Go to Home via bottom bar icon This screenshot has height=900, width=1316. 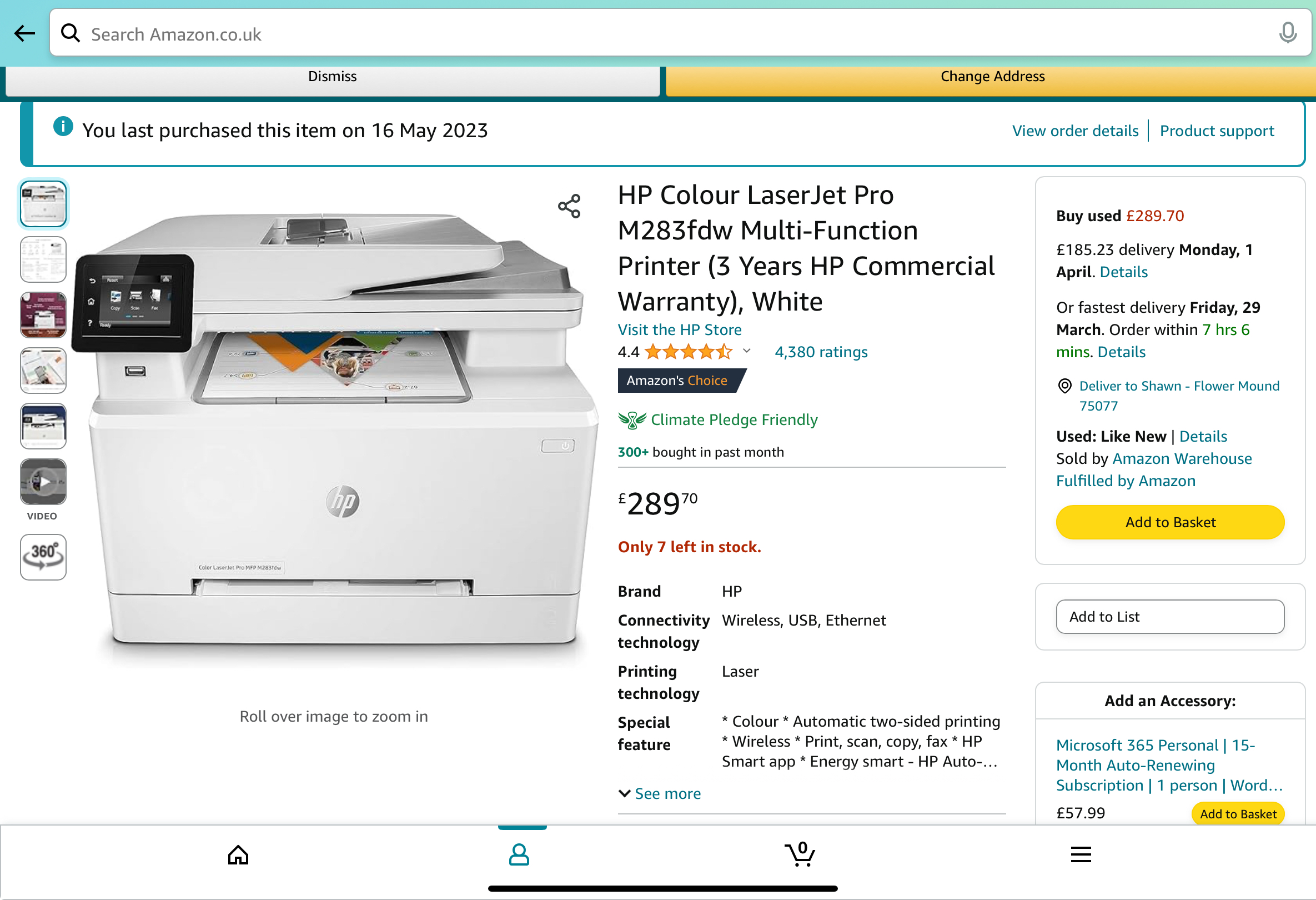238,855
